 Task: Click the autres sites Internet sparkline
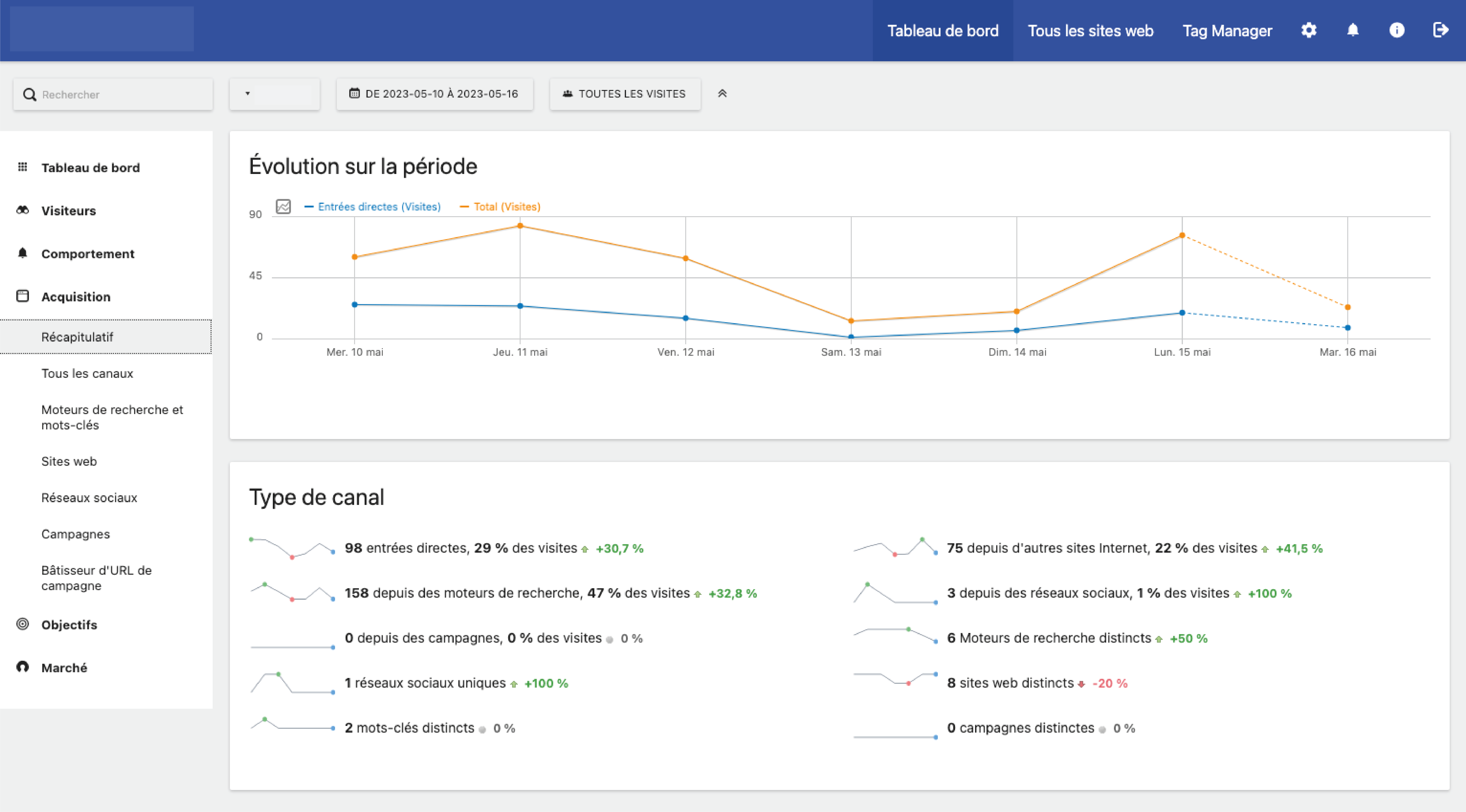[x=895, y=547]
